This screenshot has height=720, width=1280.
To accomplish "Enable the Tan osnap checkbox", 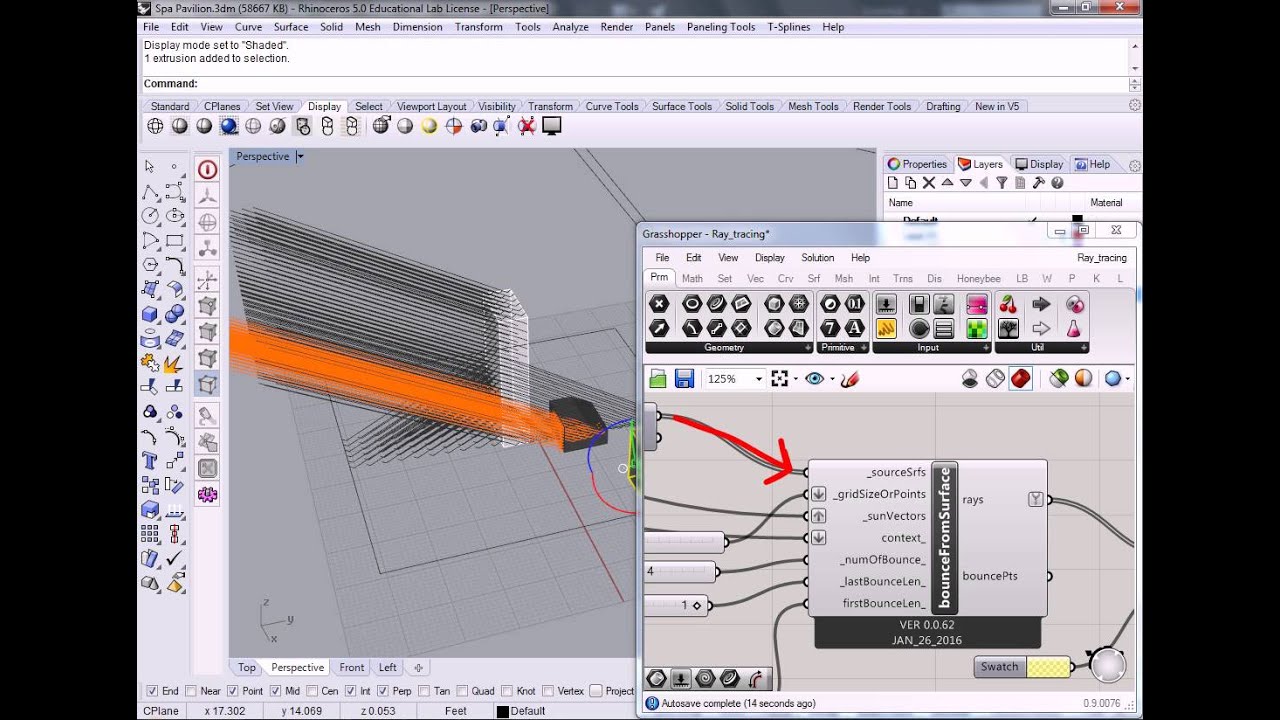I will [424, 691].
